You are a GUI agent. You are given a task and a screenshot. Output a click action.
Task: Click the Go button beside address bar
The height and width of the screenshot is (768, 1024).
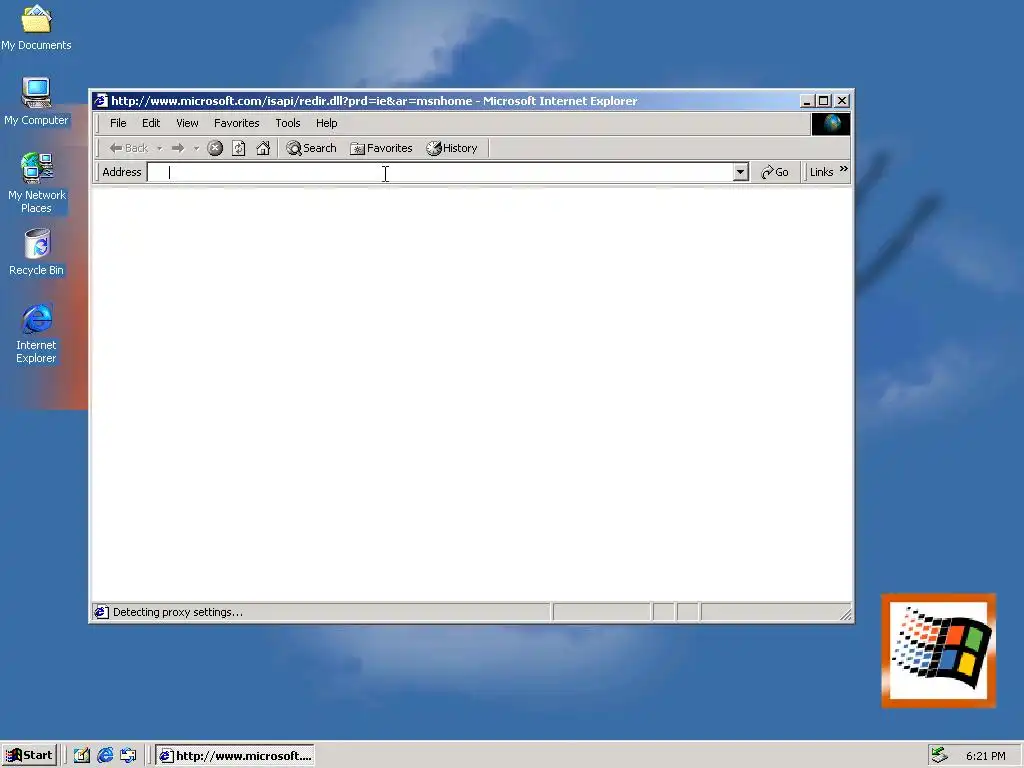point(775,172)
